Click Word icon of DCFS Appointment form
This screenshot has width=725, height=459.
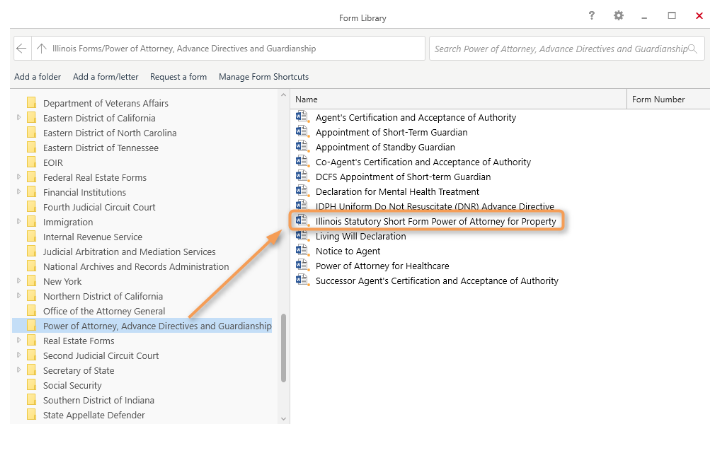(302, 176)
